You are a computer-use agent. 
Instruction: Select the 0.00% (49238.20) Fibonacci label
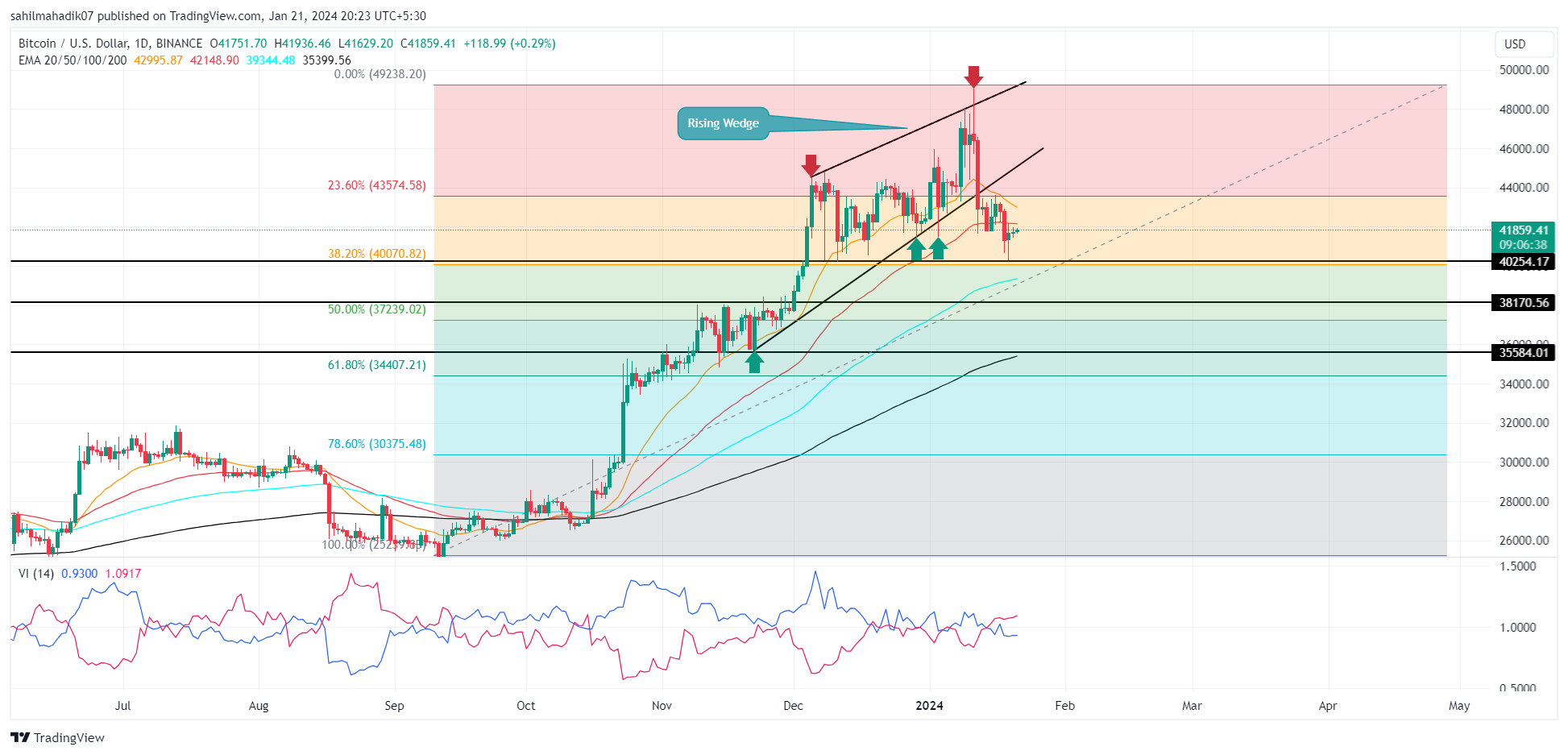click(380, 74)
